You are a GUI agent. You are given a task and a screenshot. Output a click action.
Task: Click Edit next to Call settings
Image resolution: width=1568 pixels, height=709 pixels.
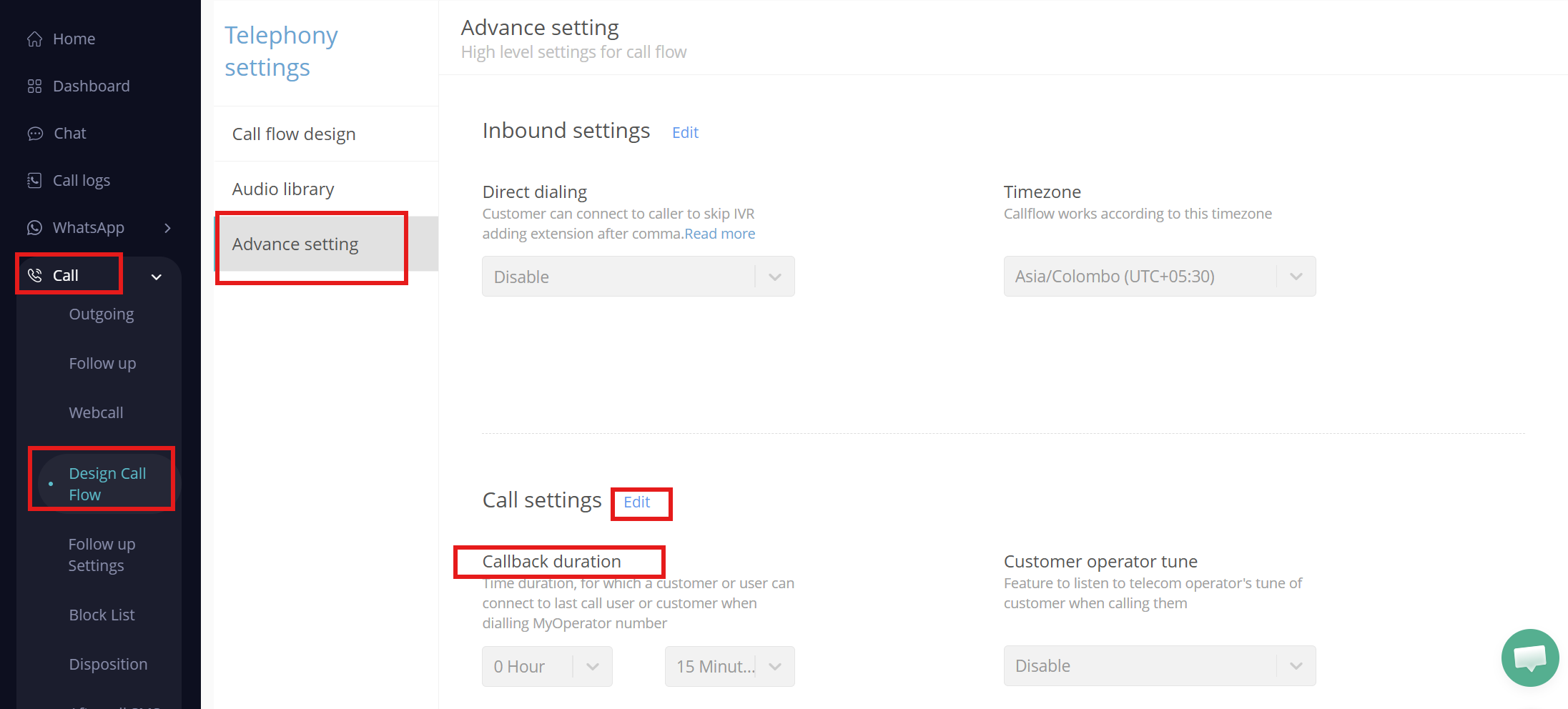tap(636, 502)
